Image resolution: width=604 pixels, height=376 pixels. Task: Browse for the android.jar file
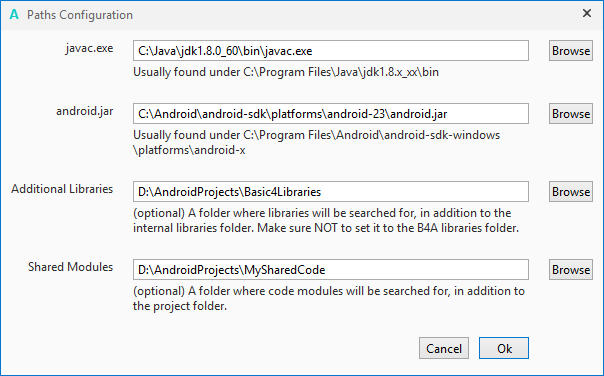(x=570, y=114)
